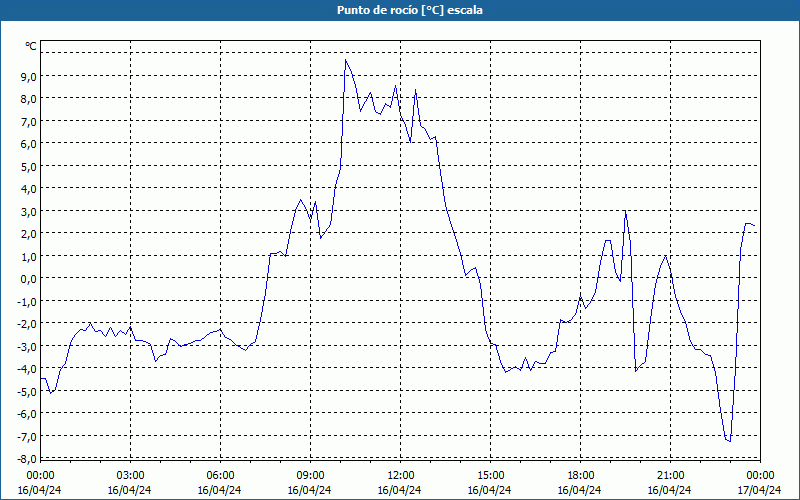Click the -2,0 axis value
800x500 pixels.
coord(27,323)
